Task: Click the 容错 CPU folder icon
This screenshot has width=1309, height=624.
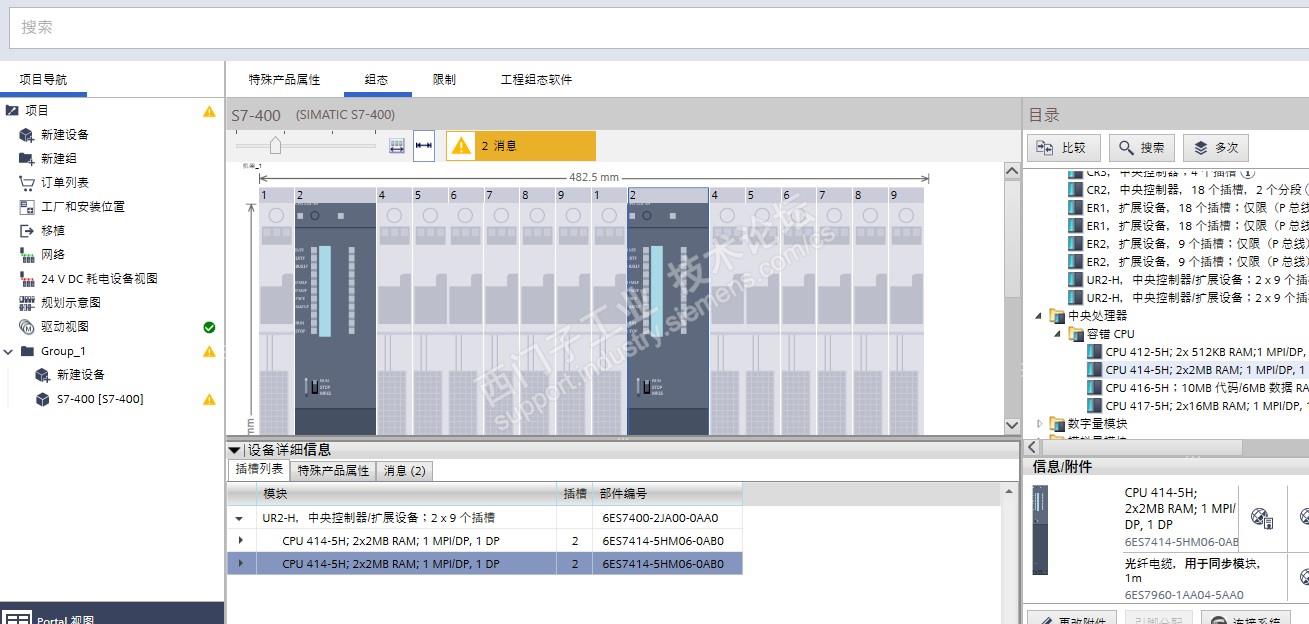Action: click(x=1076, y=334)
